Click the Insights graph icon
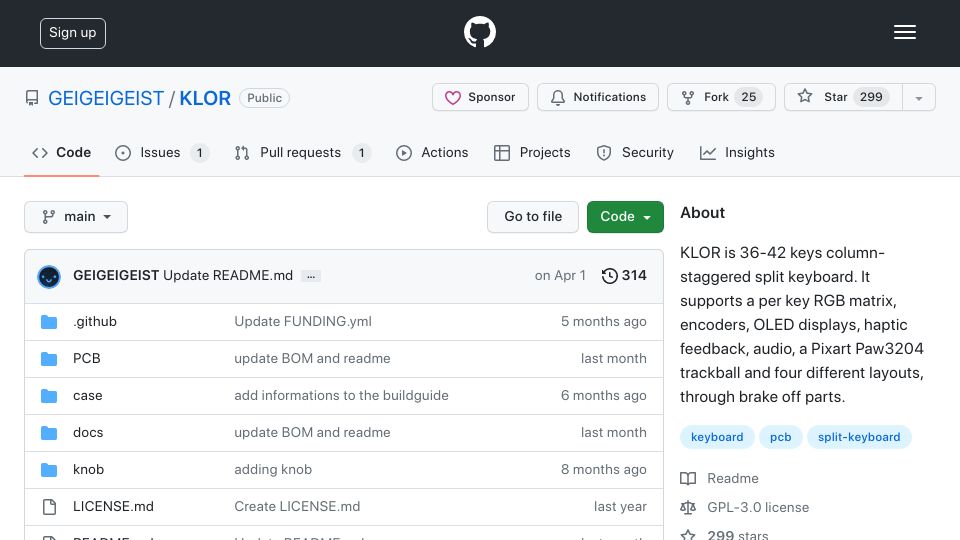Viewport: 960px width, 540px height. point(708,153)
